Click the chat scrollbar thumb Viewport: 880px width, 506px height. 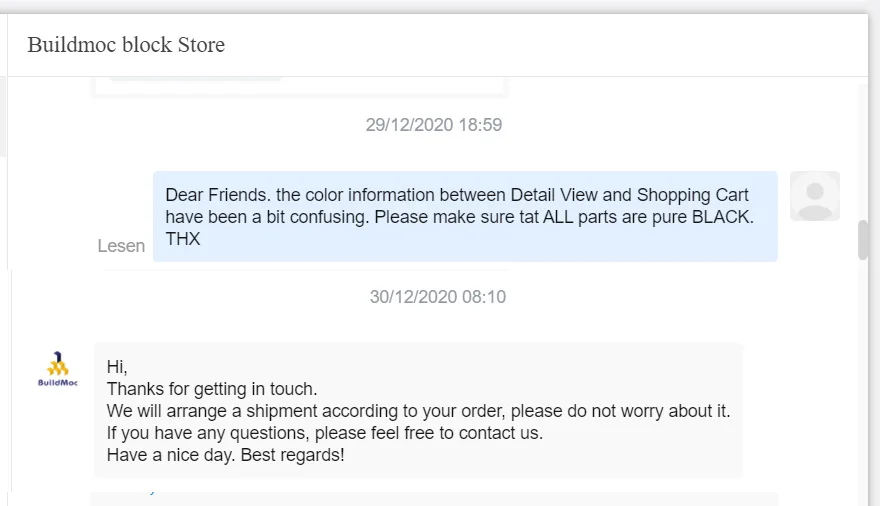863,240
